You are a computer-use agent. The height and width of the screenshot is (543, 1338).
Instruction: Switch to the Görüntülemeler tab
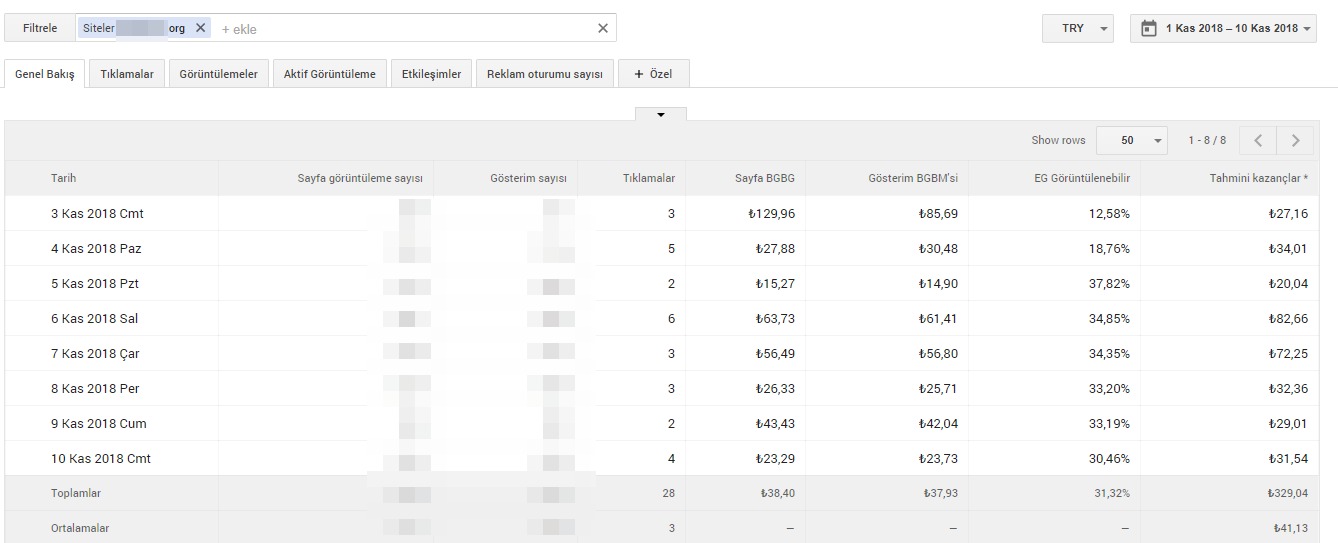[218, 74]
